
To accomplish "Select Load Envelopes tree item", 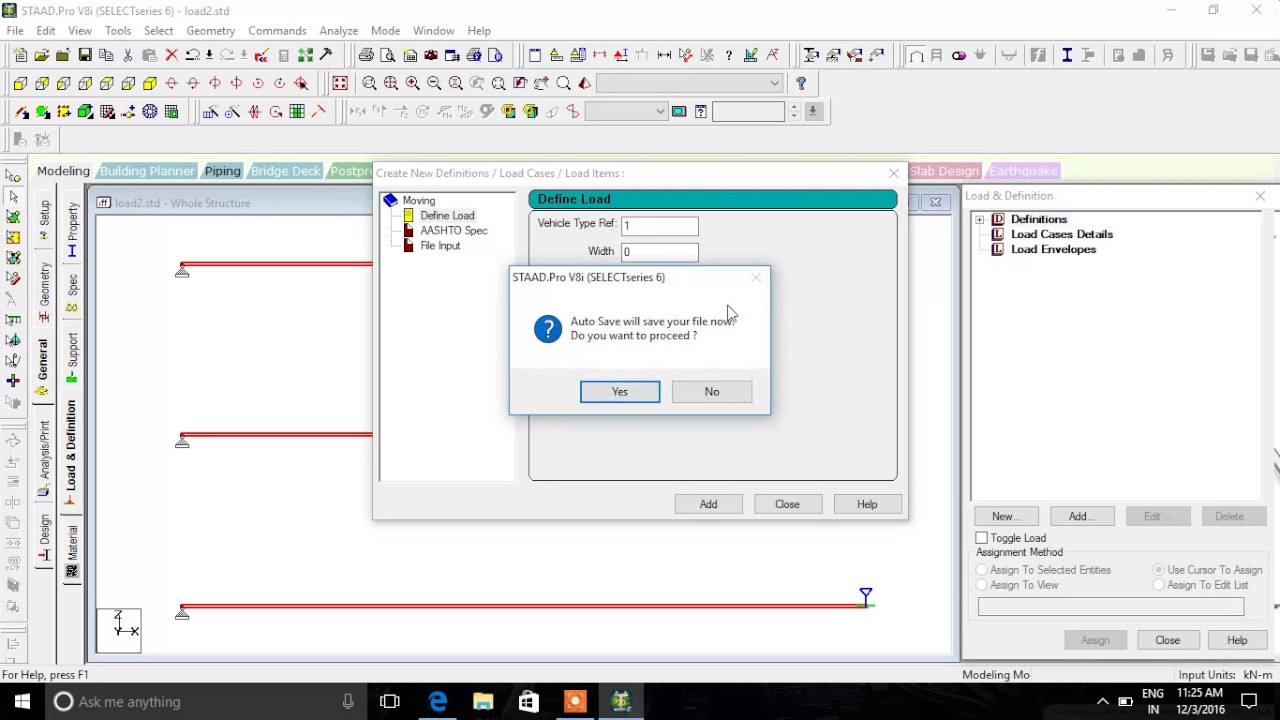I will coord(1053,249).
